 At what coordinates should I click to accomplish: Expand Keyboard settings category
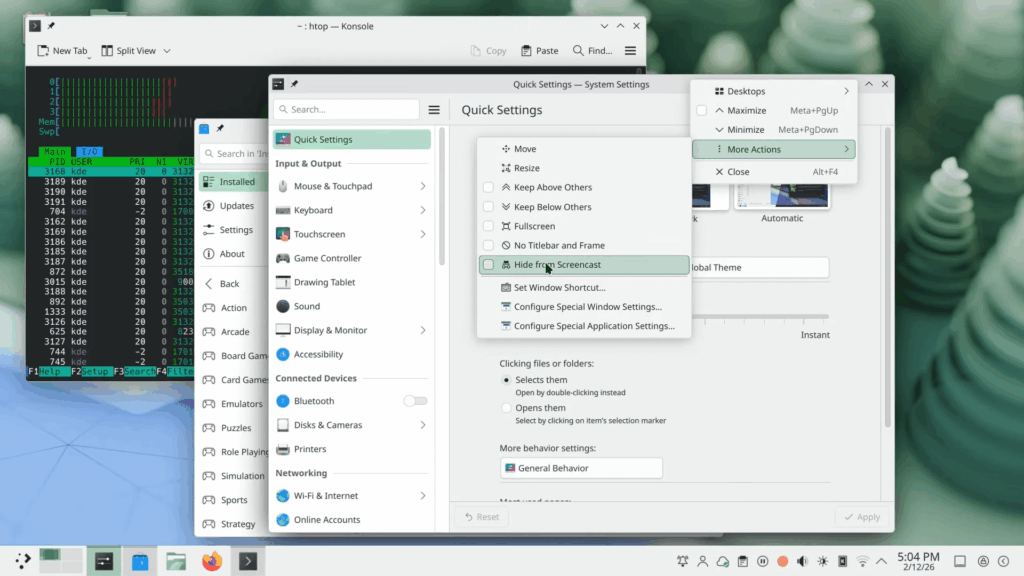(x=352, y=210)
